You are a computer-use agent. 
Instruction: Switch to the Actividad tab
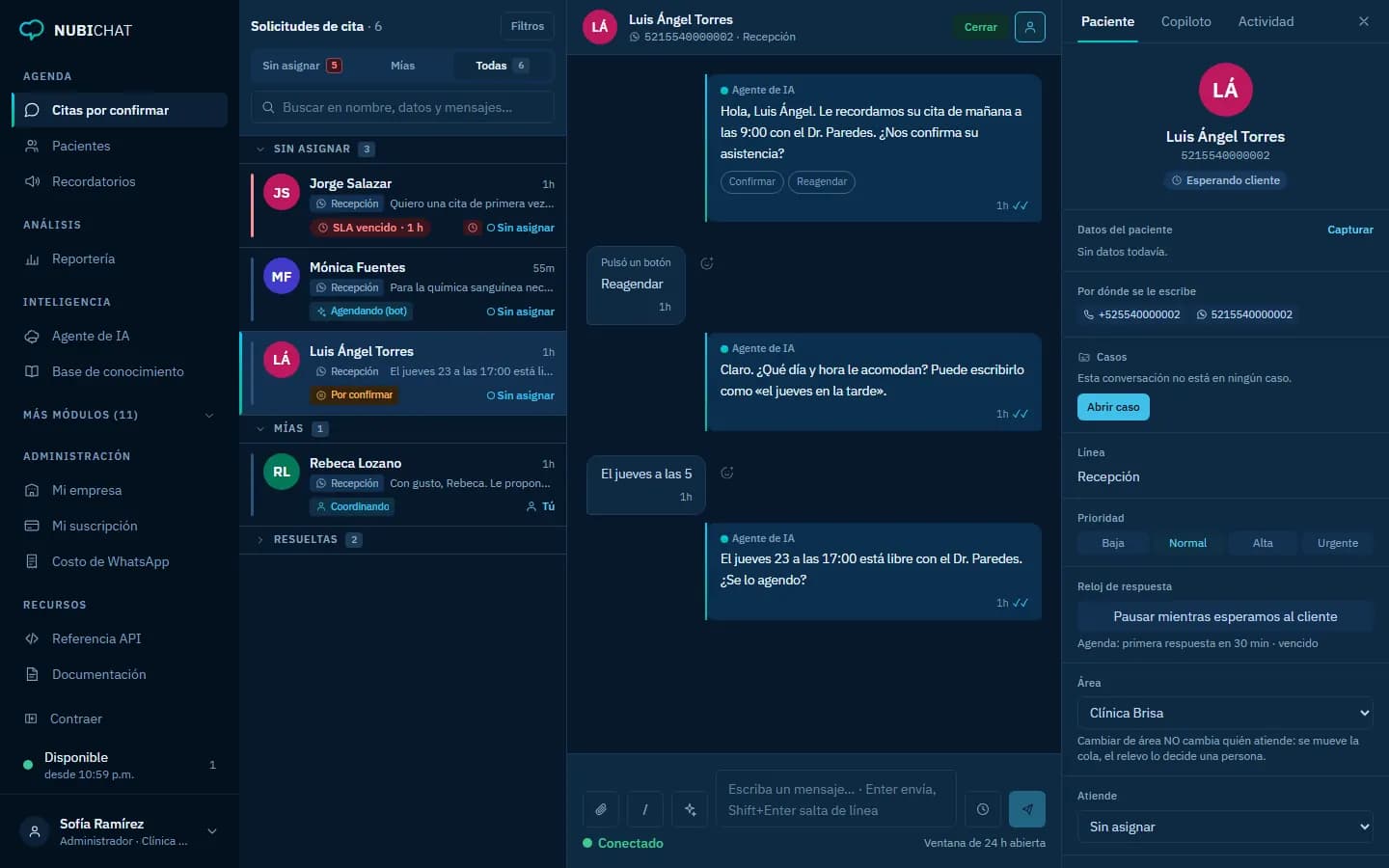1266,21
